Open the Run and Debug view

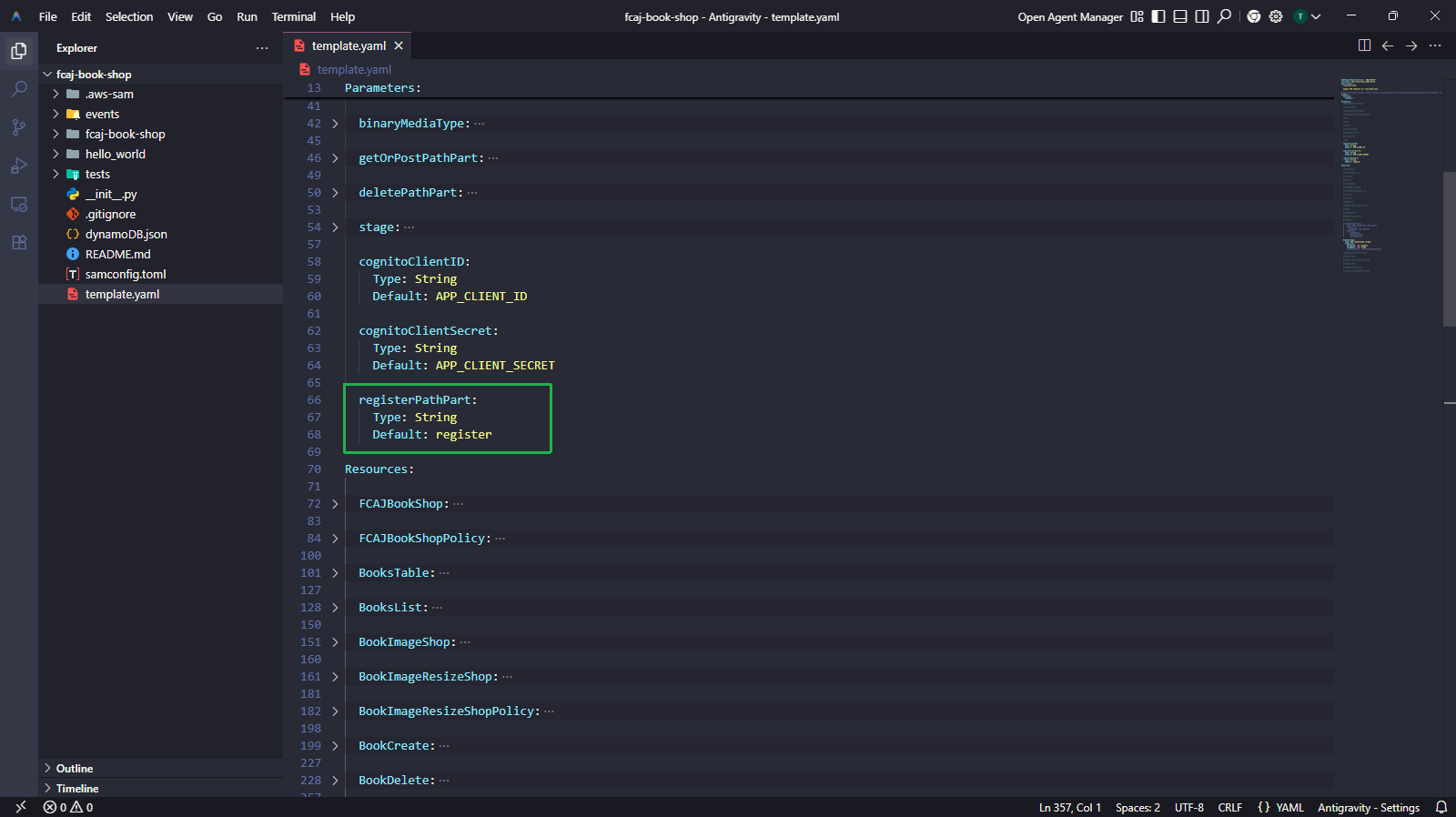point(19,166)
